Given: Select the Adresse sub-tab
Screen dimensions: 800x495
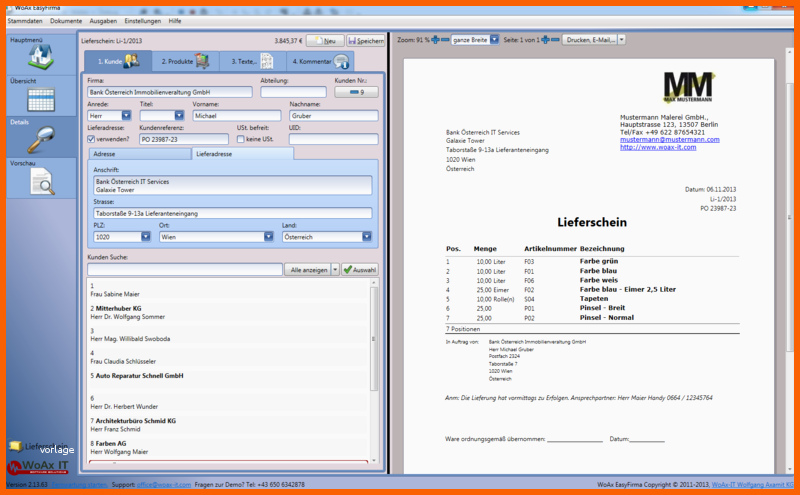Looking at the screenshot, I should [x=140, y=154].
